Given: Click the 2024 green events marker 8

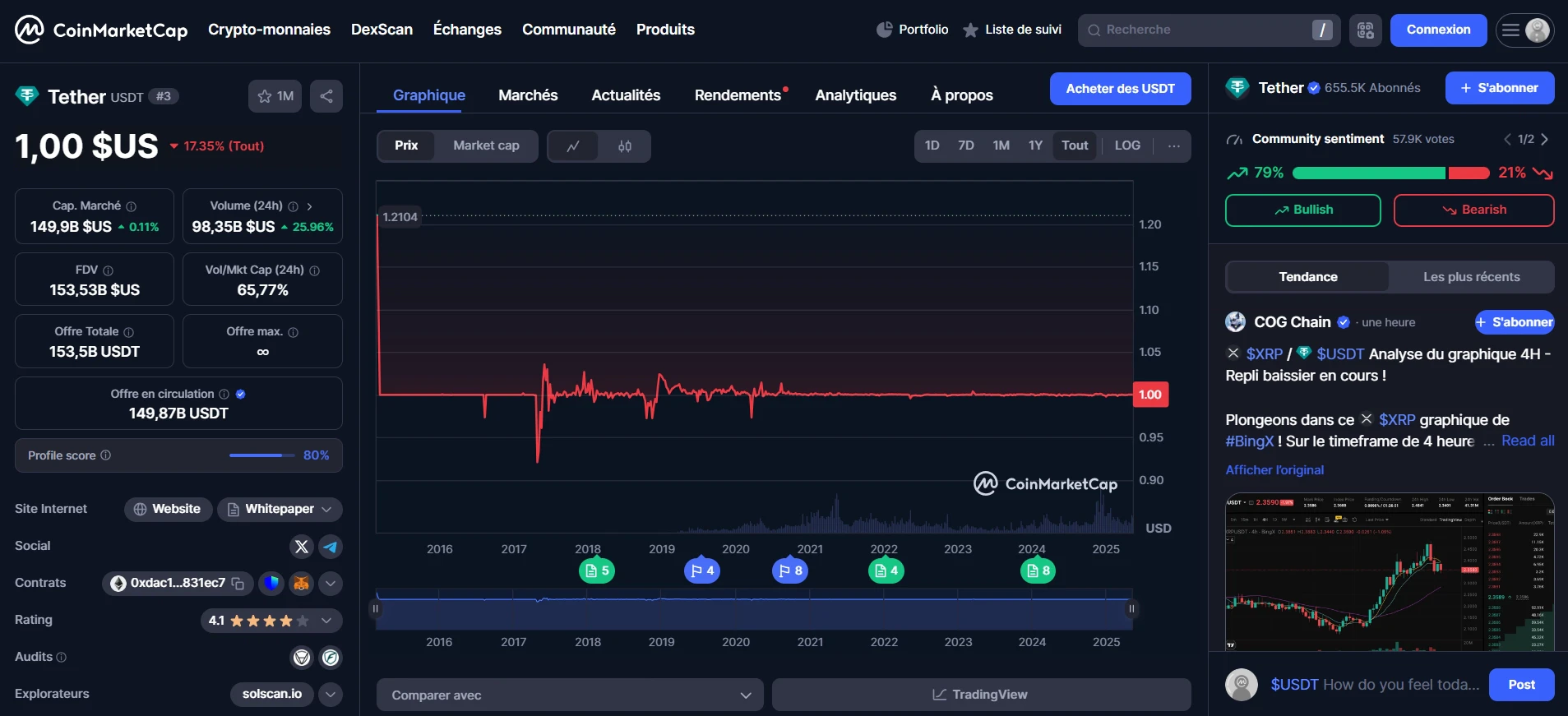Looking at the screenshot, I should click(1038, 570).
